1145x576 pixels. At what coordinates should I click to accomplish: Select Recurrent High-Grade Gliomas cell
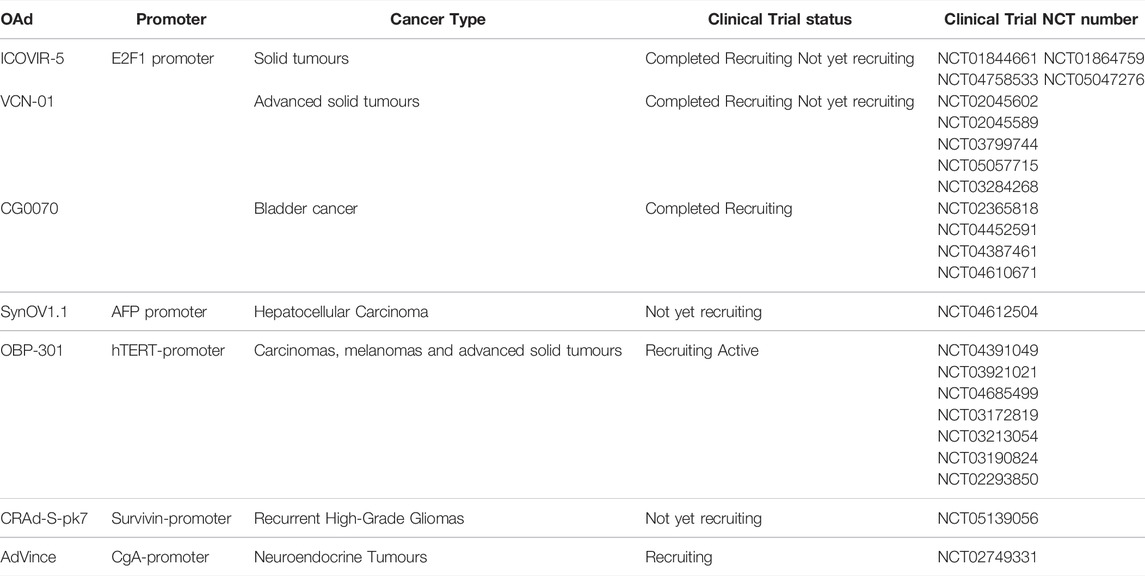tap(359, 519)
